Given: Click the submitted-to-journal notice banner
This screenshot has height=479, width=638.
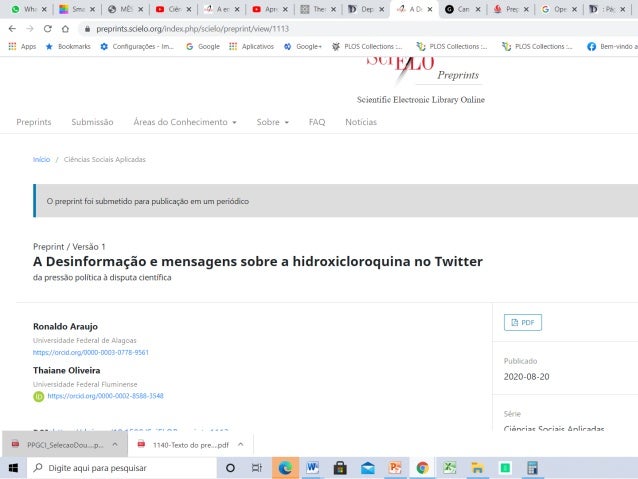Looking at the screenshot, I should pyautogui.click(x=335, y=201).
